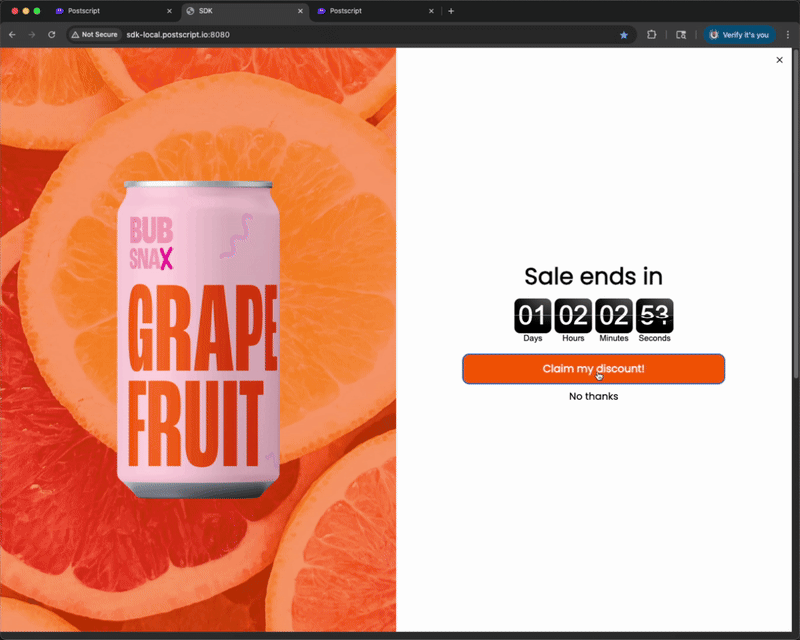This screenshot has width=800, height=640.
Task: Click the red macOS close window button
Action: (14, 11)
